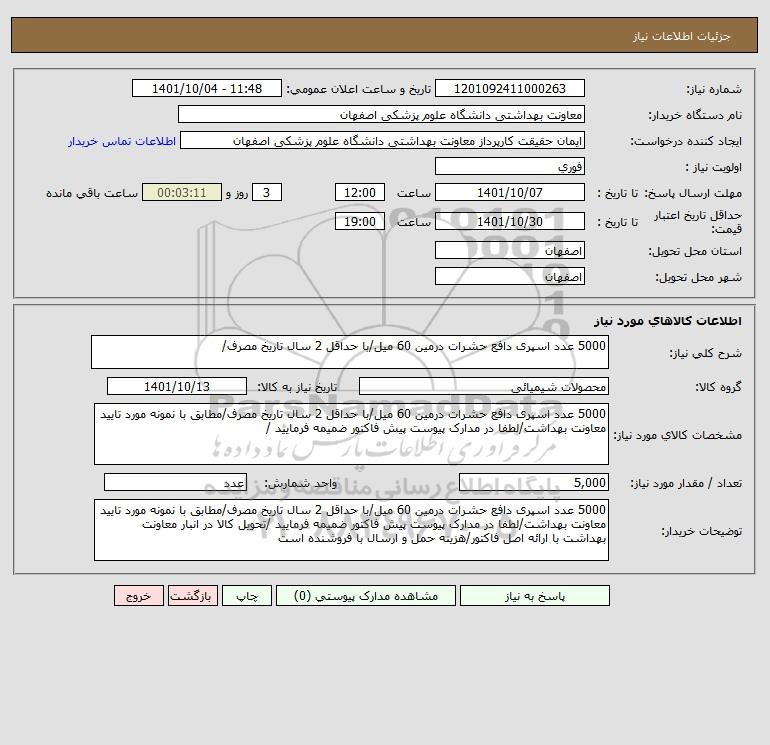This screenshot has width=770, height=745.
Task: Click the price validity time 19:00
Action: [x=359, y=221]
